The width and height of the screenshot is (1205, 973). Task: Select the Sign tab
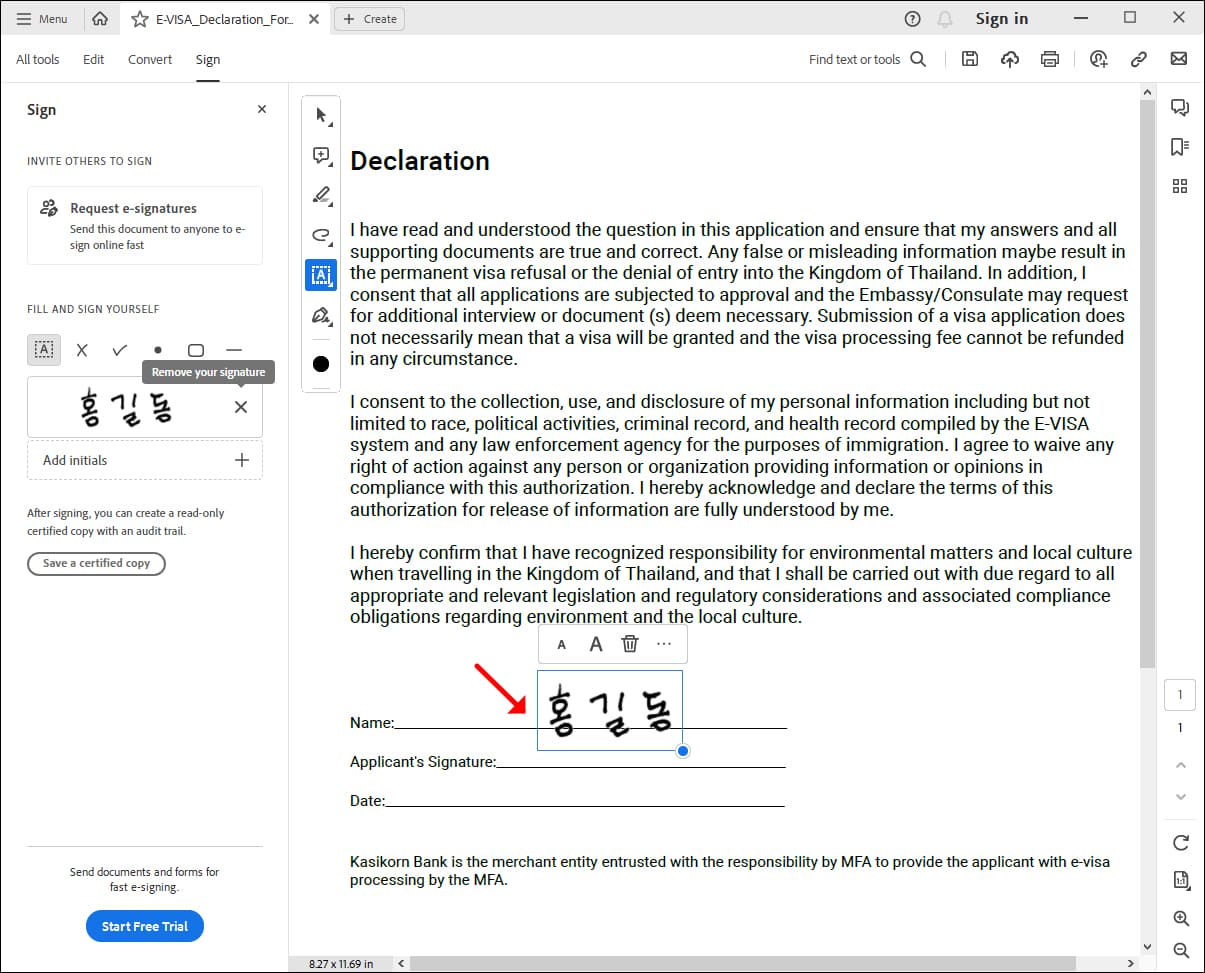coord(208,60)
